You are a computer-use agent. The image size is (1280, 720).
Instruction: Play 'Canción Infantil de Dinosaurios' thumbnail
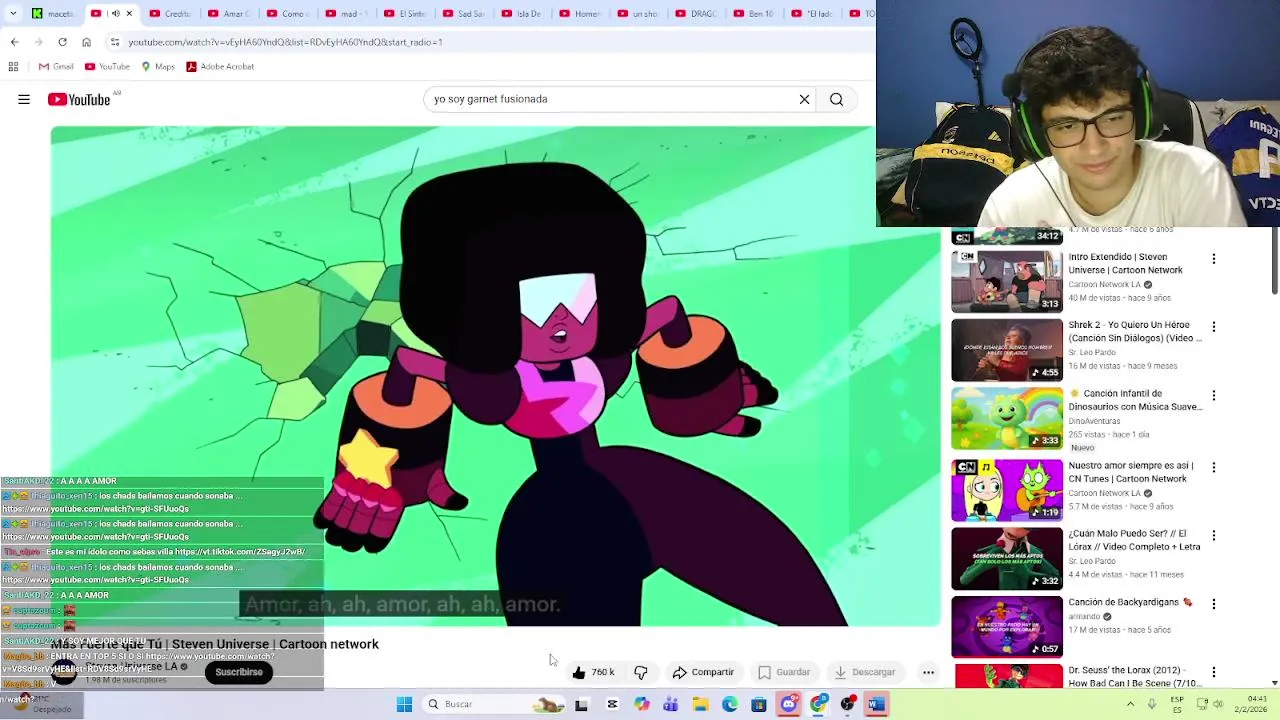point(1007,418)
